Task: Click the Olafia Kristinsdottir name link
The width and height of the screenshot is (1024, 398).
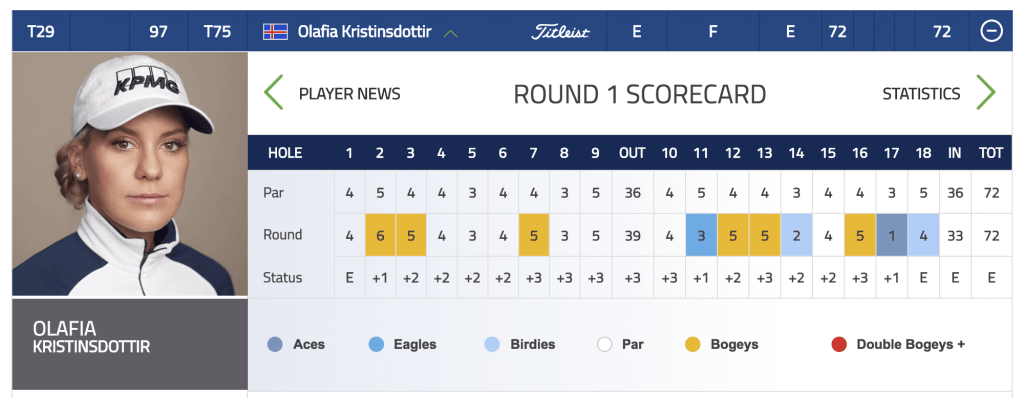Action: (364, 31)
